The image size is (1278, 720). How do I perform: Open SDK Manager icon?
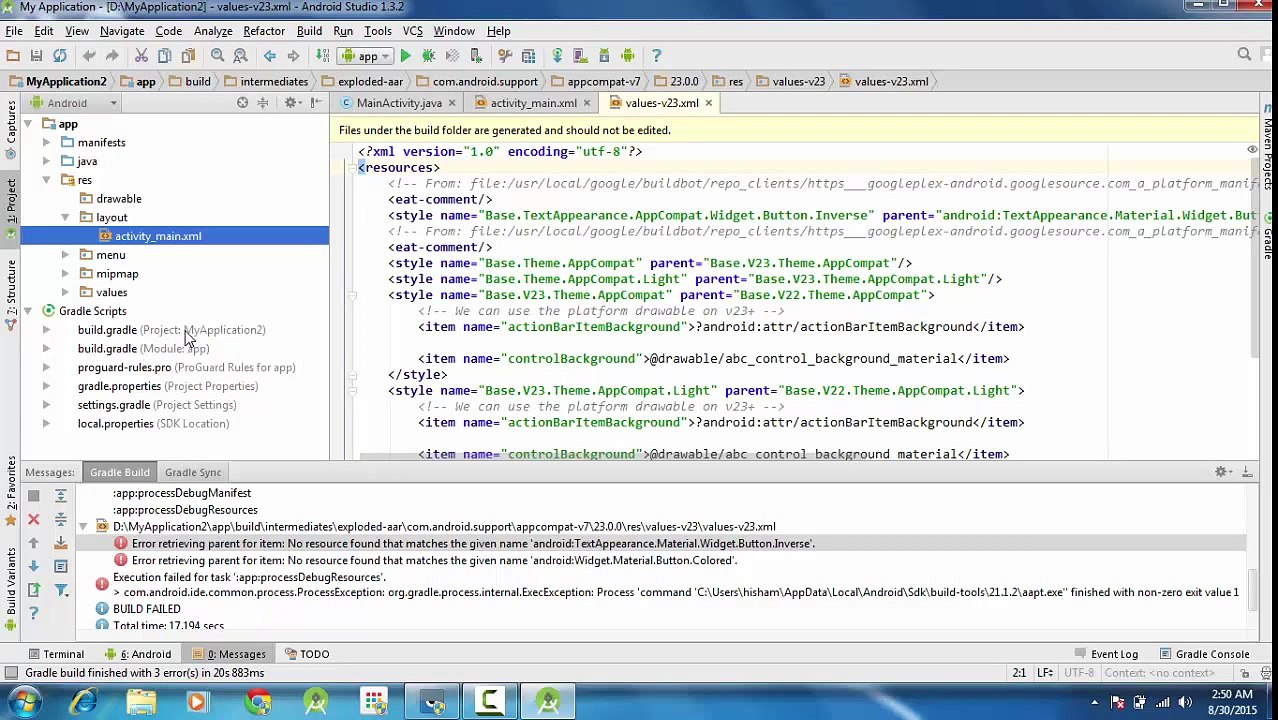[x=604, y=56]
